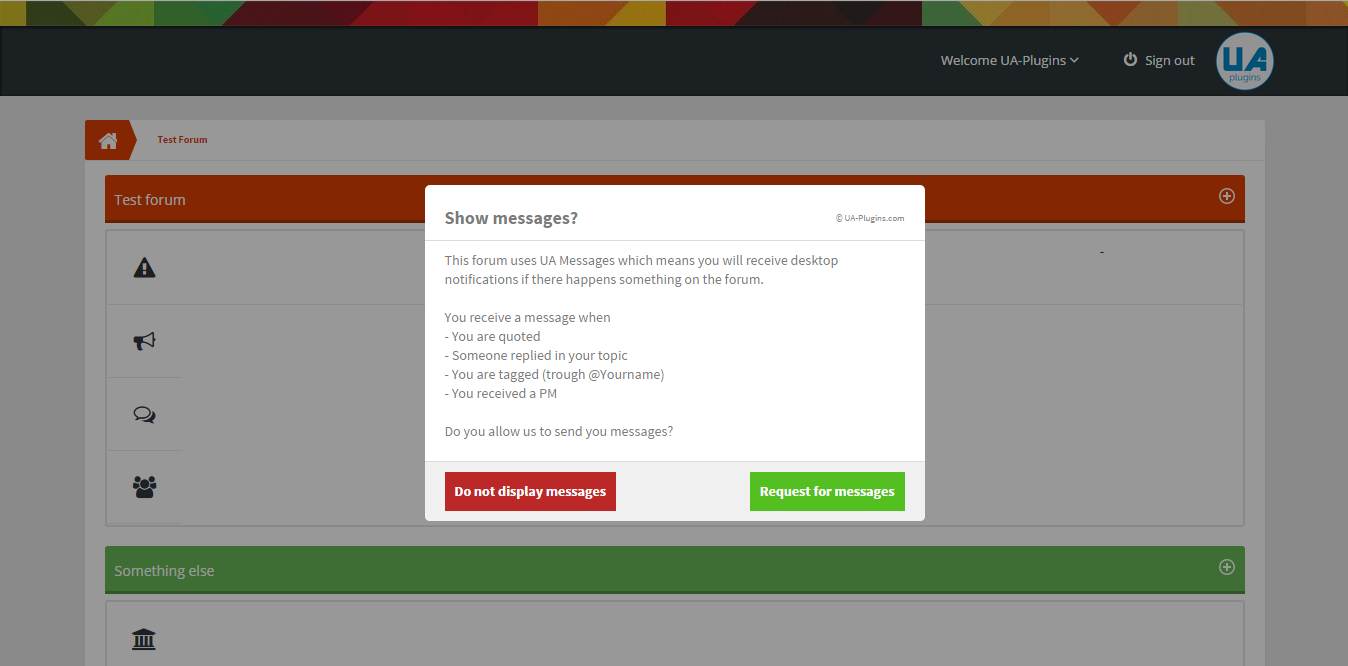Select the Test Forum breadcrumb item

(x=182, y=140)
